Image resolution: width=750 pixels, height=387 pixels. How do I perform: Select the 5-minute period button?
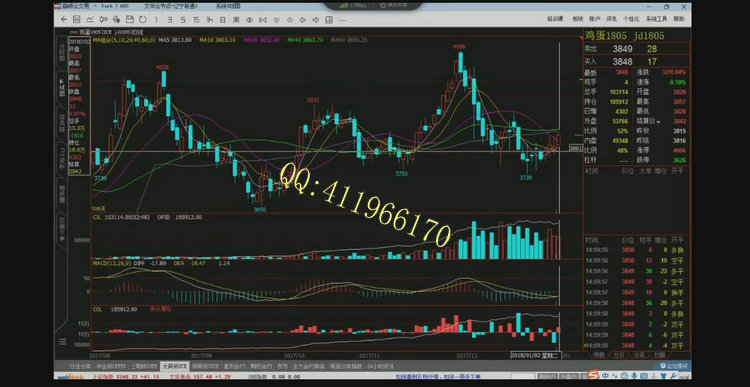183,20
